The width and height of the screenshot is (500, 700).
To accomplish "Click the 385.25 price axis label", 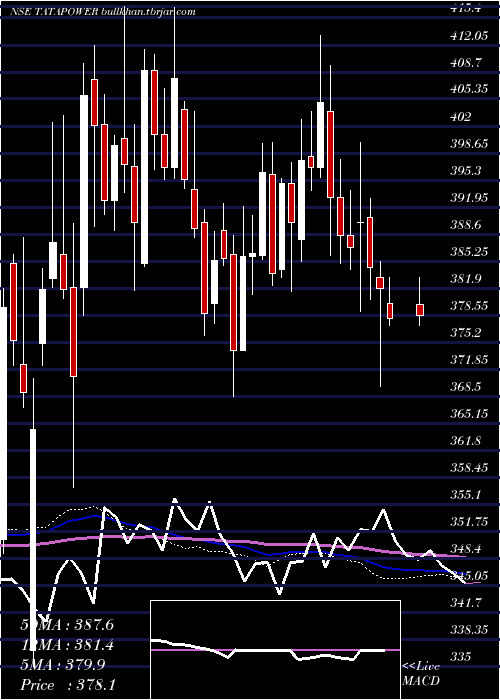I will (x=469, y=252).
